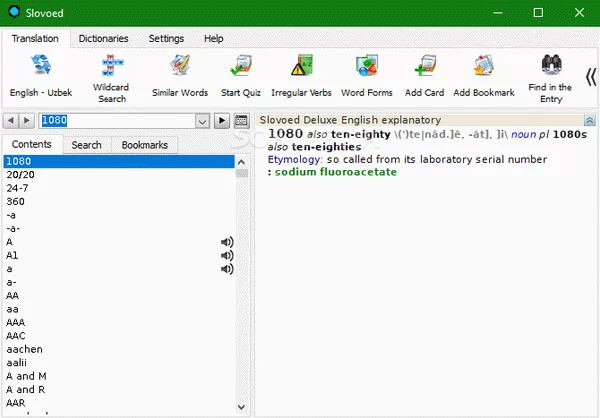Select lowercase aa entry
Viewport: 600px width, 418px height.
119,309
